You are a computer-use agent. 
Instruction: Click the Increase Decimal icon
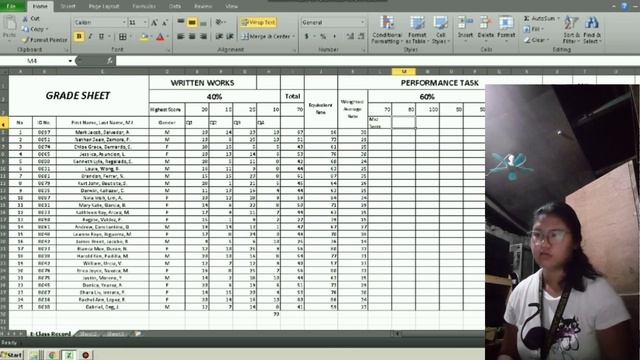[350, 36]
